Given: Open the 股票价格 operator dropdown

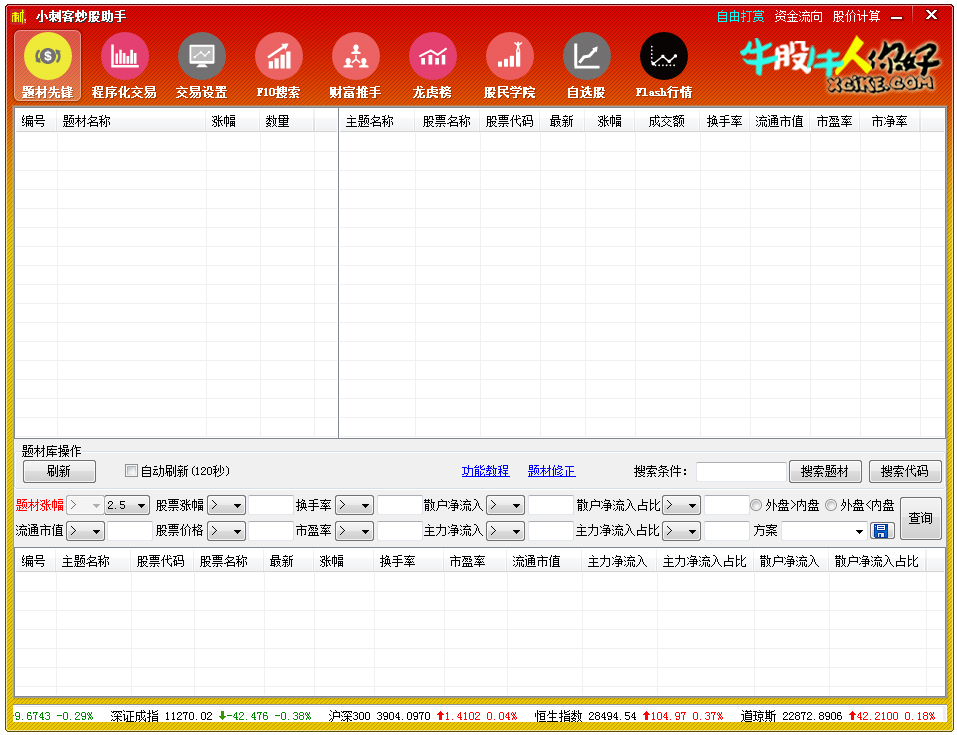Looking at the screenshot, I should click(226, 531).
